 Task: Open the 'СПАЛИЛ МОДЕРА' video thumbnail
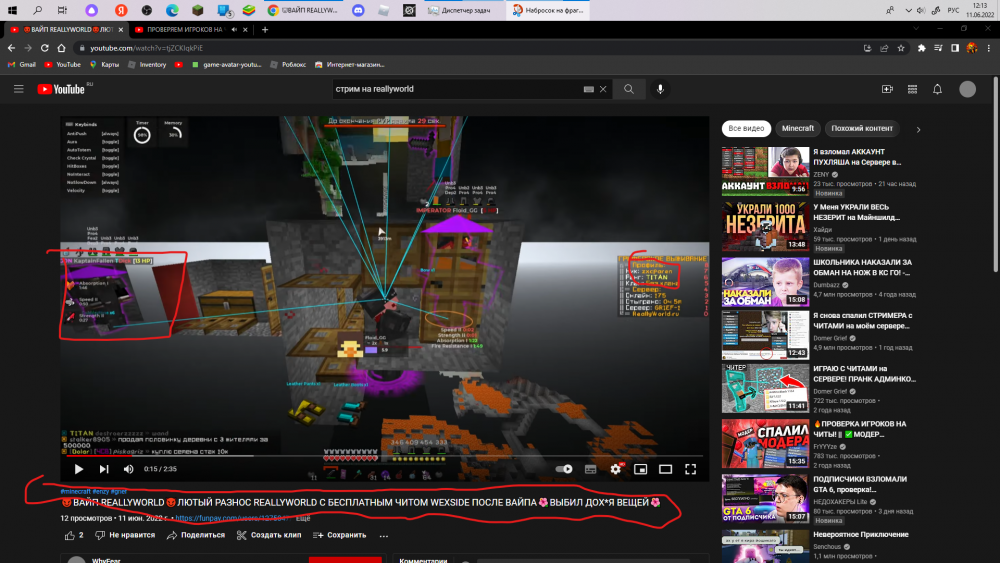765,443
